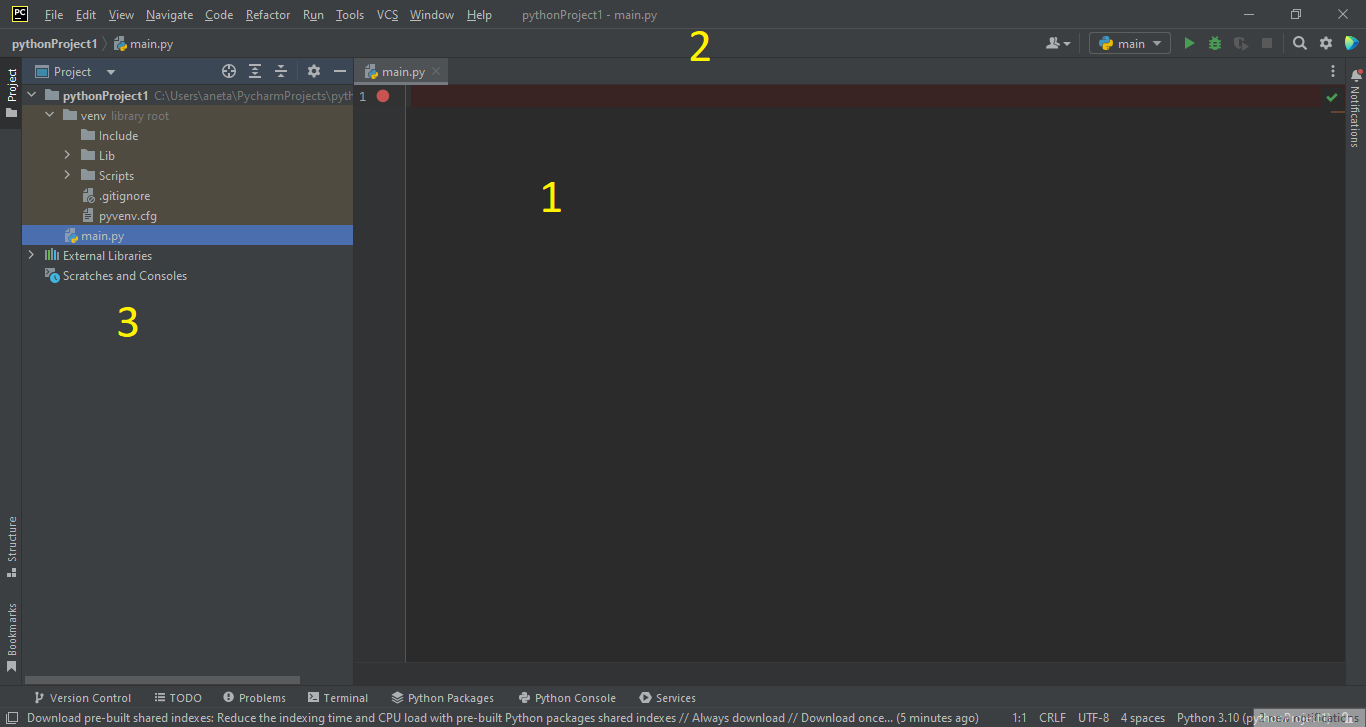
Task: Open the main run configuration dropdown
Action: click(1129, 43)
